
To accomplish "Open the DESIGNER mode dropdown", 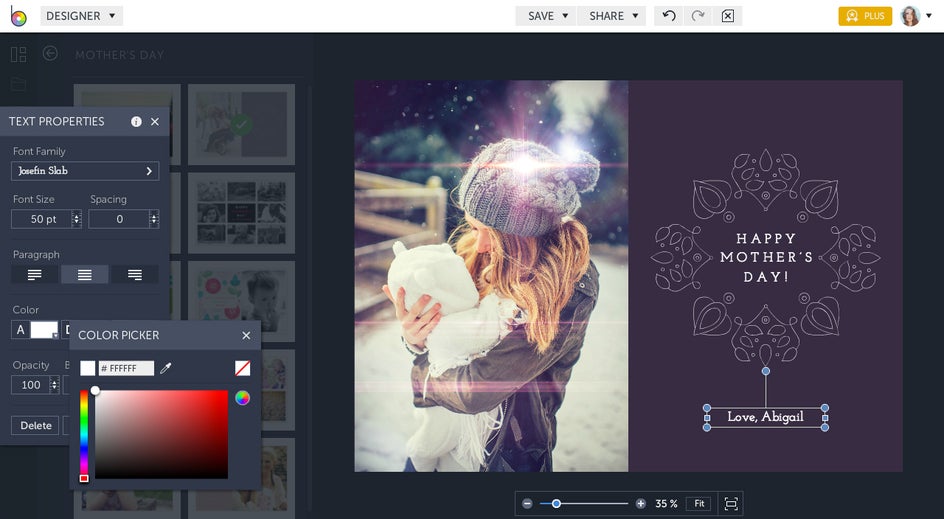I will (81, 16).
